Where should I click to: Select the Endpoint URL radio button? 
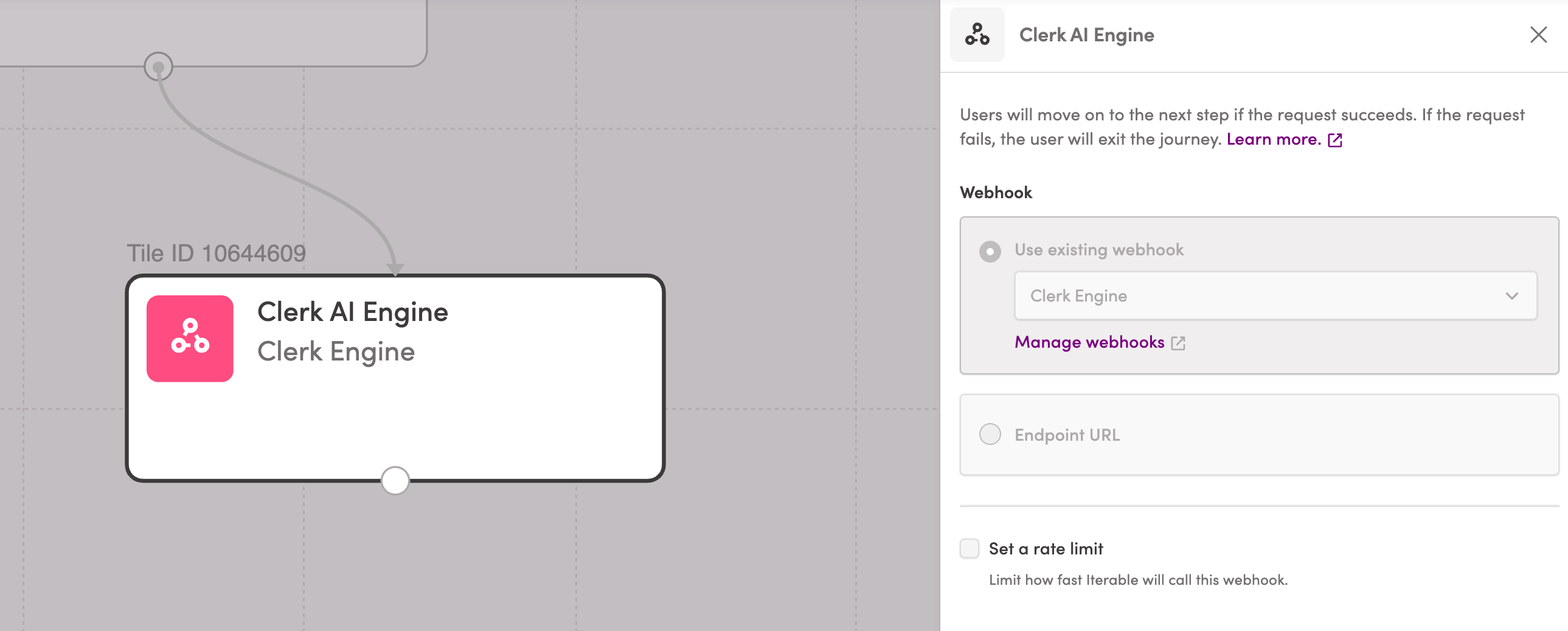[990, 434]
